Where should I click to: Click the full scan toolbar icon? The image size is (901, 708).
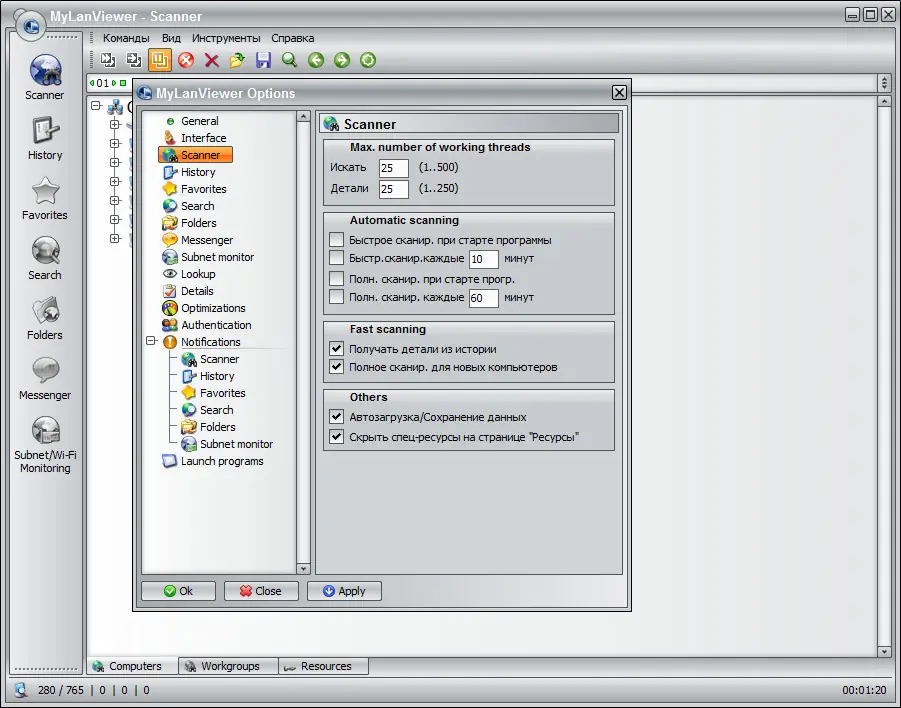[x=134, y=60]
